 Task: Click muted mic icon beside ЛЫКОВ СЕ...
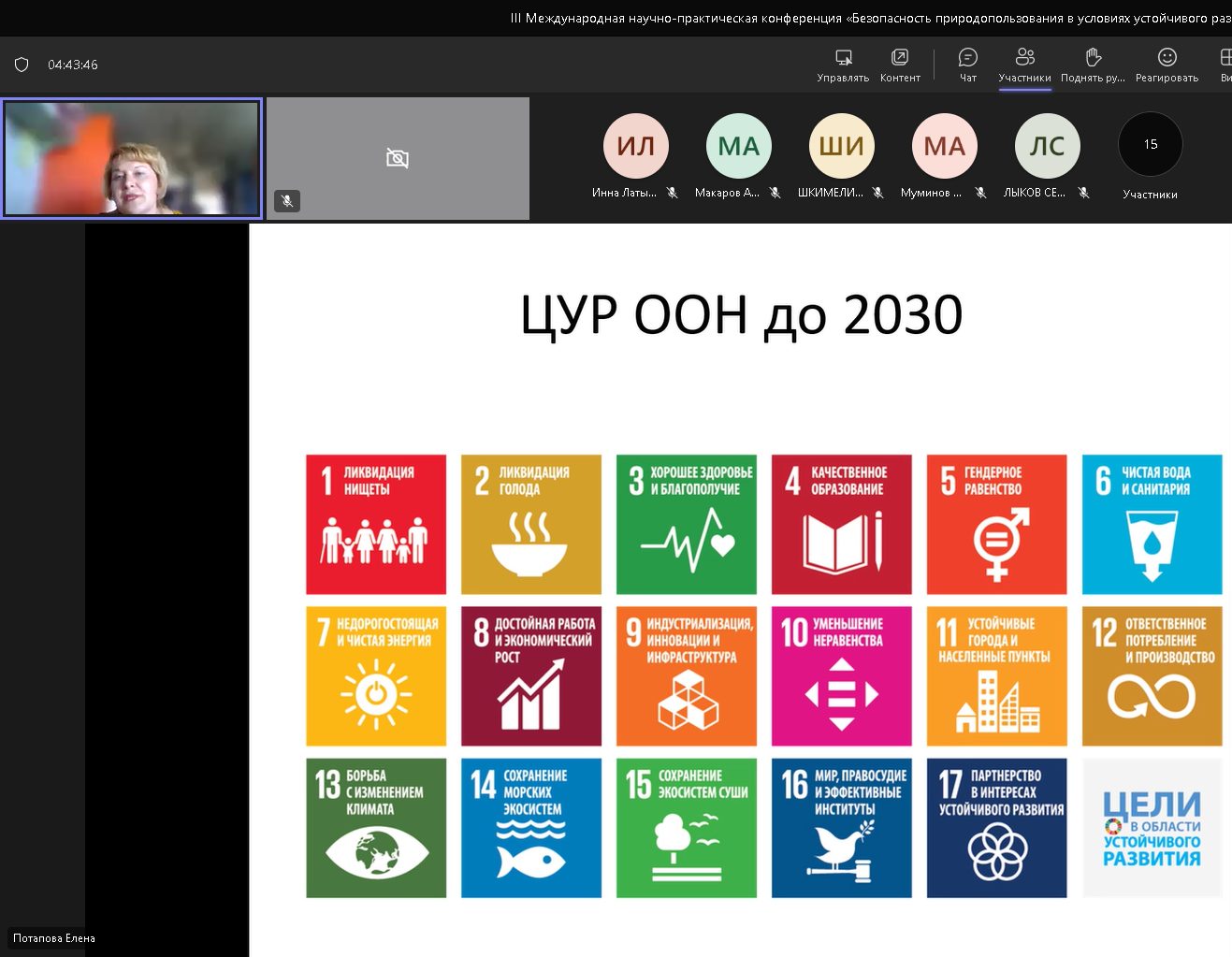click(x=1083, y=193)
